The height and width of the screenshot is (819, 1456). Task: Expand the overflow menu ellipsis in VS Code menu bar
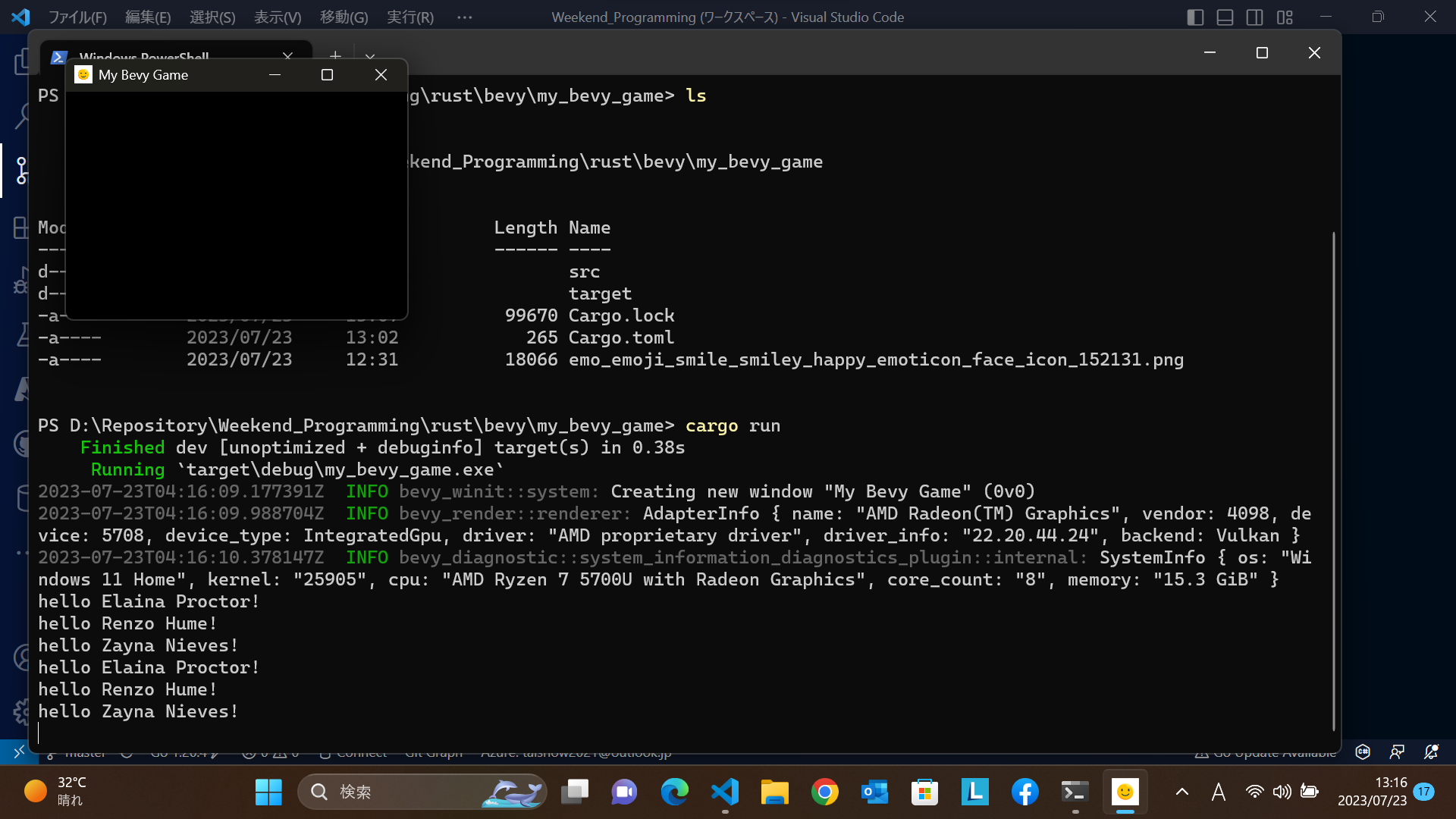tap(465, 17)
